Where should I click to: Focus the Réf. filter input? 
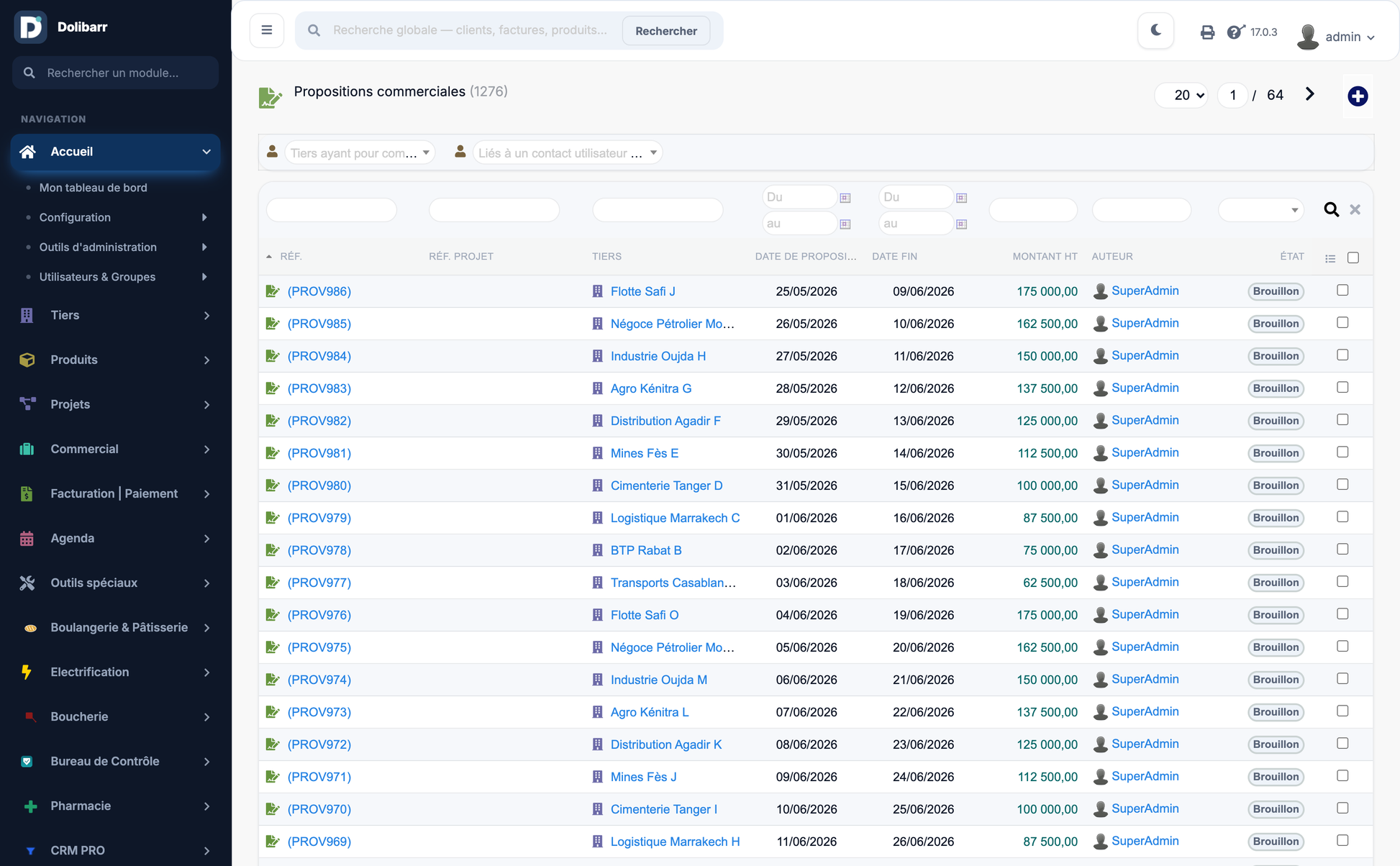point(331,209)
